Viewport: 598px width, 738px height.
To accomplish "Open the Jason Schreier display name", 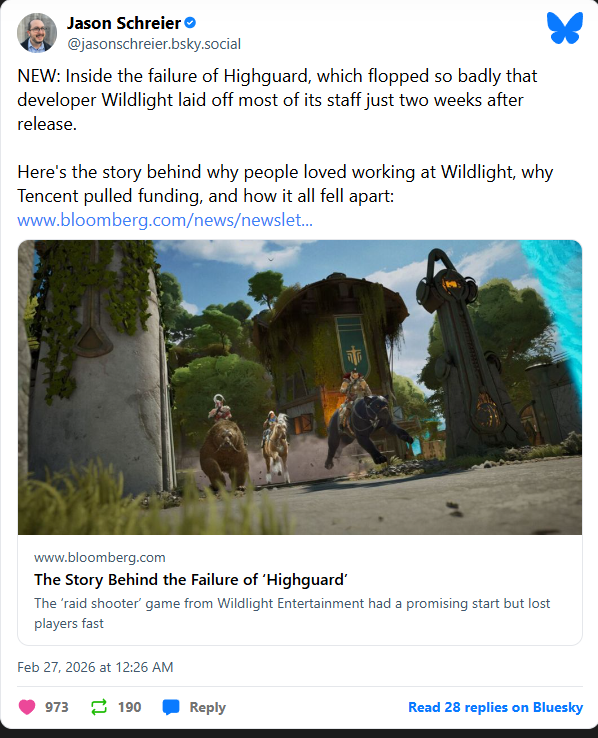I will click(124, 23).
